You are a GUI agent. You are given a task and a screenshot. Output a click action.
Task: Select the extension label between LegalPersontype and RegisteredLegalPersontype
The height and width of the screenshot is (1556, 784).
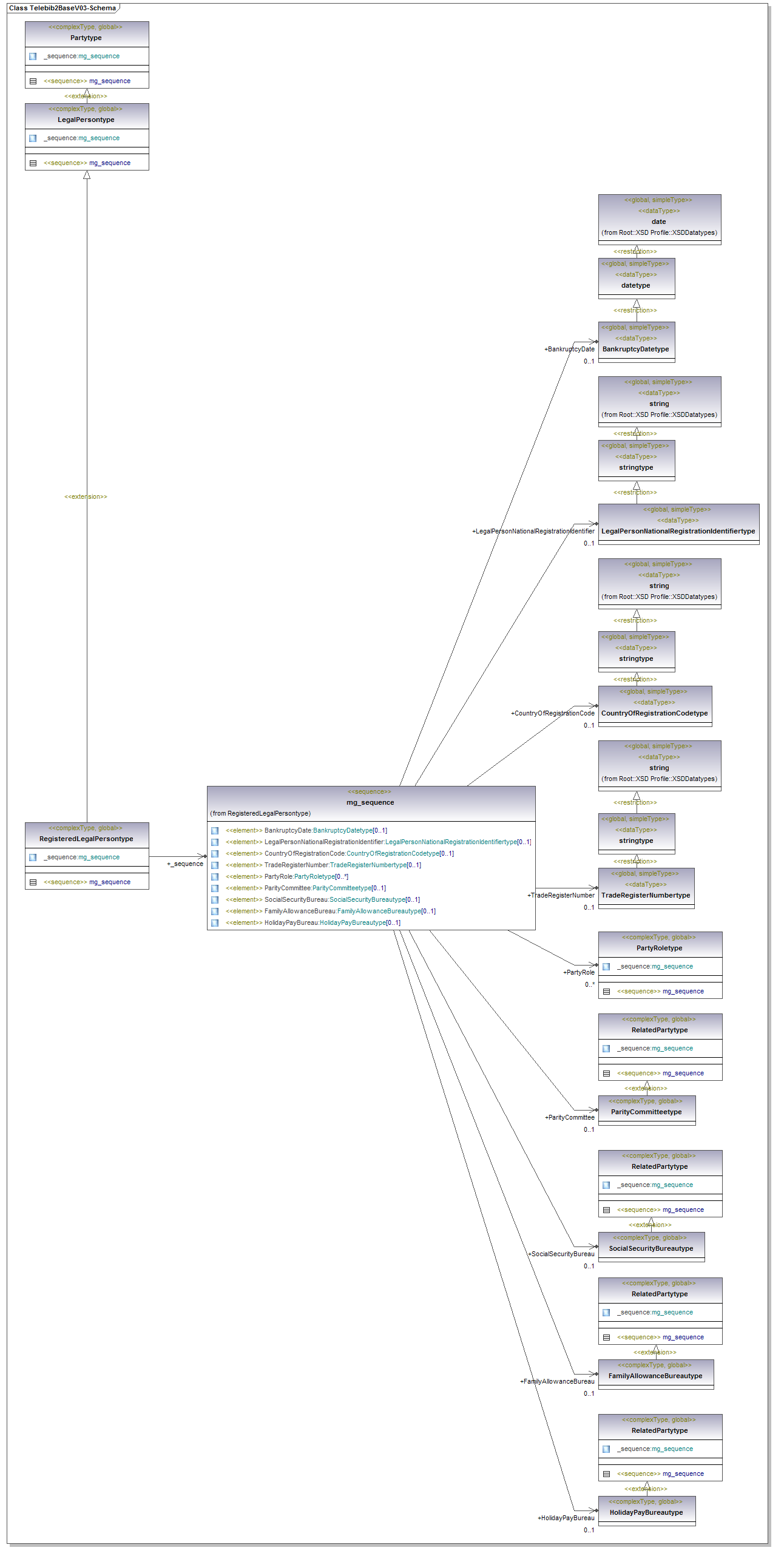[x=86, y=497]
